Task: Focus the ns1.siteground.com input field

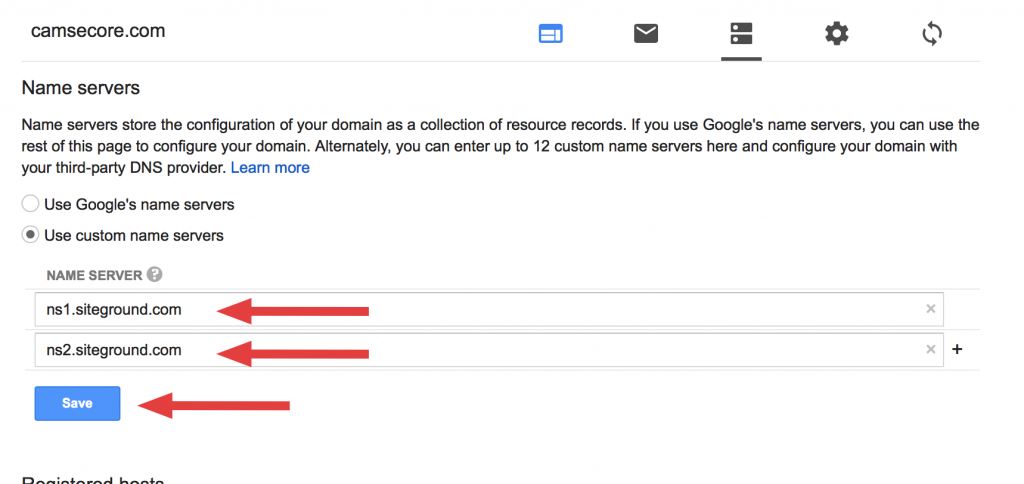Action: tap(489, 310)
